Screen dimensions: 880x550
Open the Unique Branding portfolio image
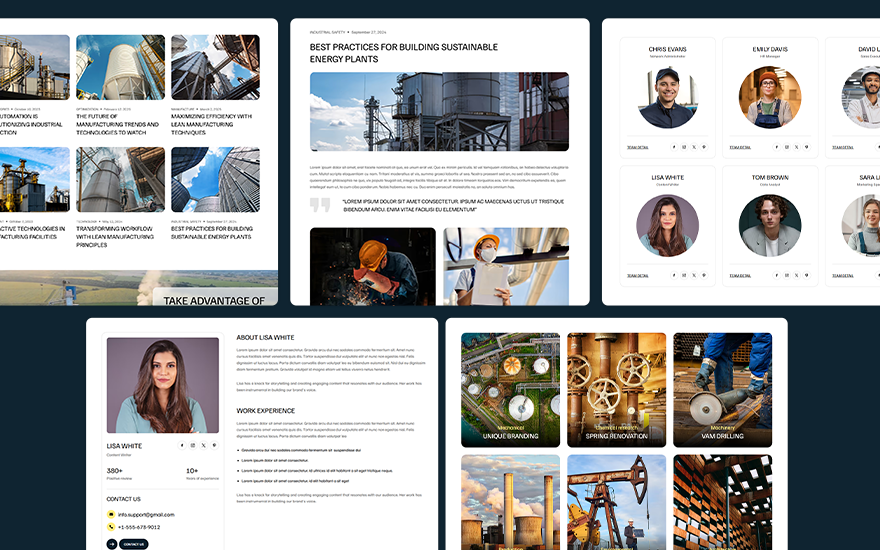[x=510, y=390]
